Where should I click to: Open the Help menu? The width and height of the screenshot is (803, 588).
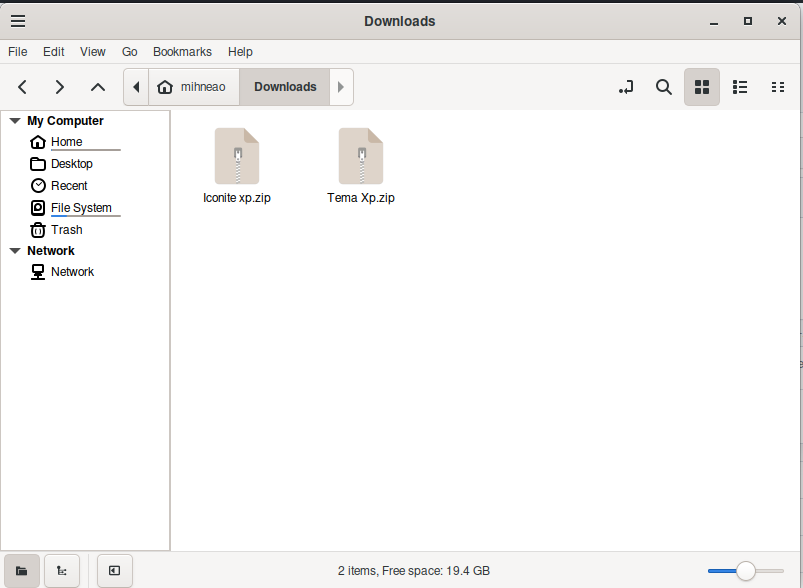click(240, 52)
